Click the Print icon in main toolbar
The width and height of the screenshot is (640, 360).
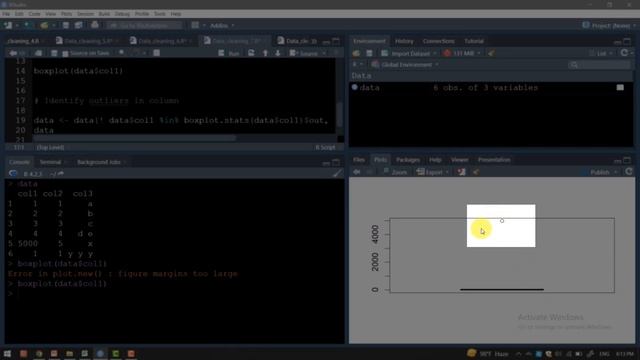click(x=95, y=25)
